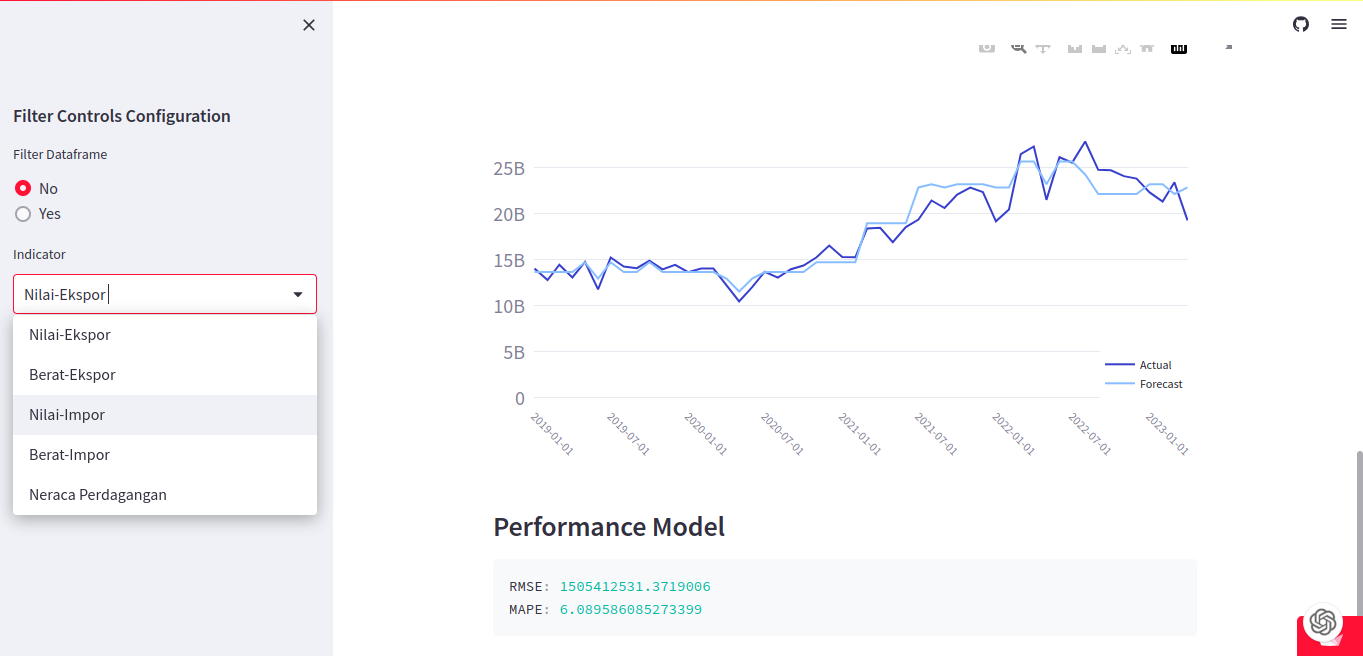Select the Pan tool in the chart toolbar
The height and width of the screenshot is (656, 1363).
click(x=1043, y=46)
